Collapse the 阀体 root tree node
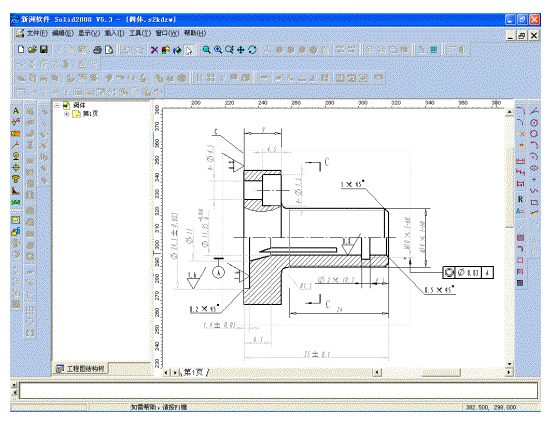 pyautogui.click(x=57, y=105)
